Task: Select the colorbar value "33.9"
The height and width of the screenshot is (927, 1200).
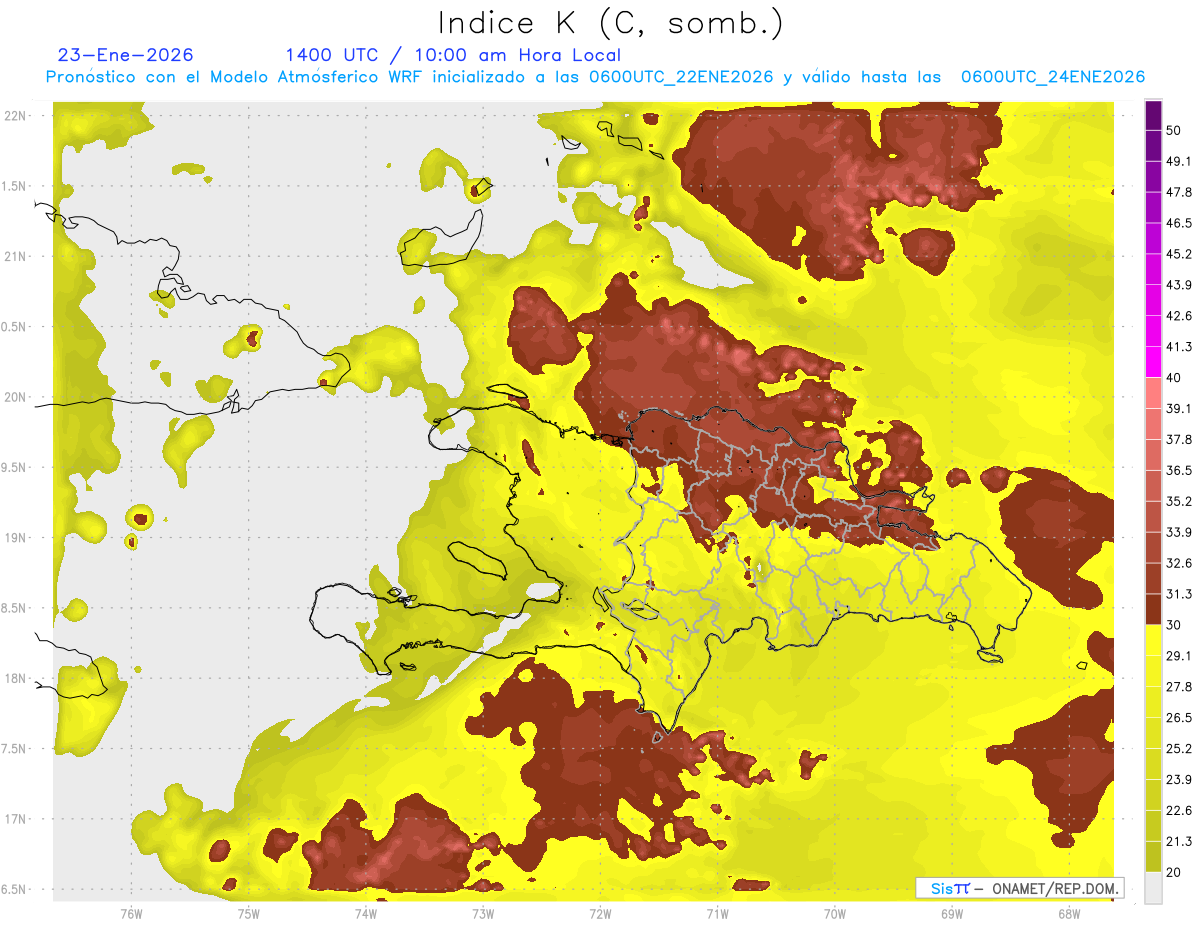Action: (x=1178, y=532)
